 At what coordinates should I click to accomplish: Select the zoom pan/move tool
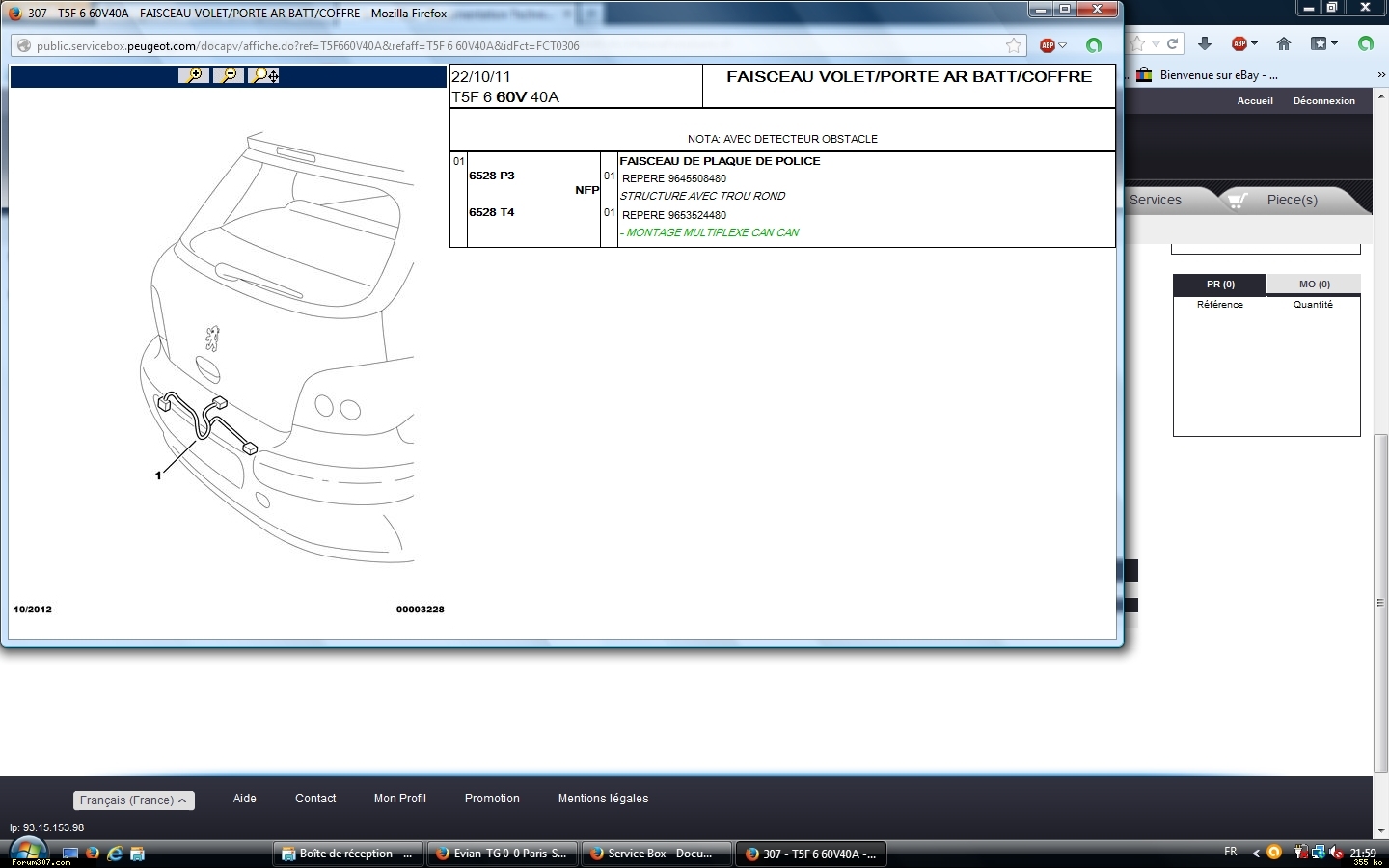(263, 75)
